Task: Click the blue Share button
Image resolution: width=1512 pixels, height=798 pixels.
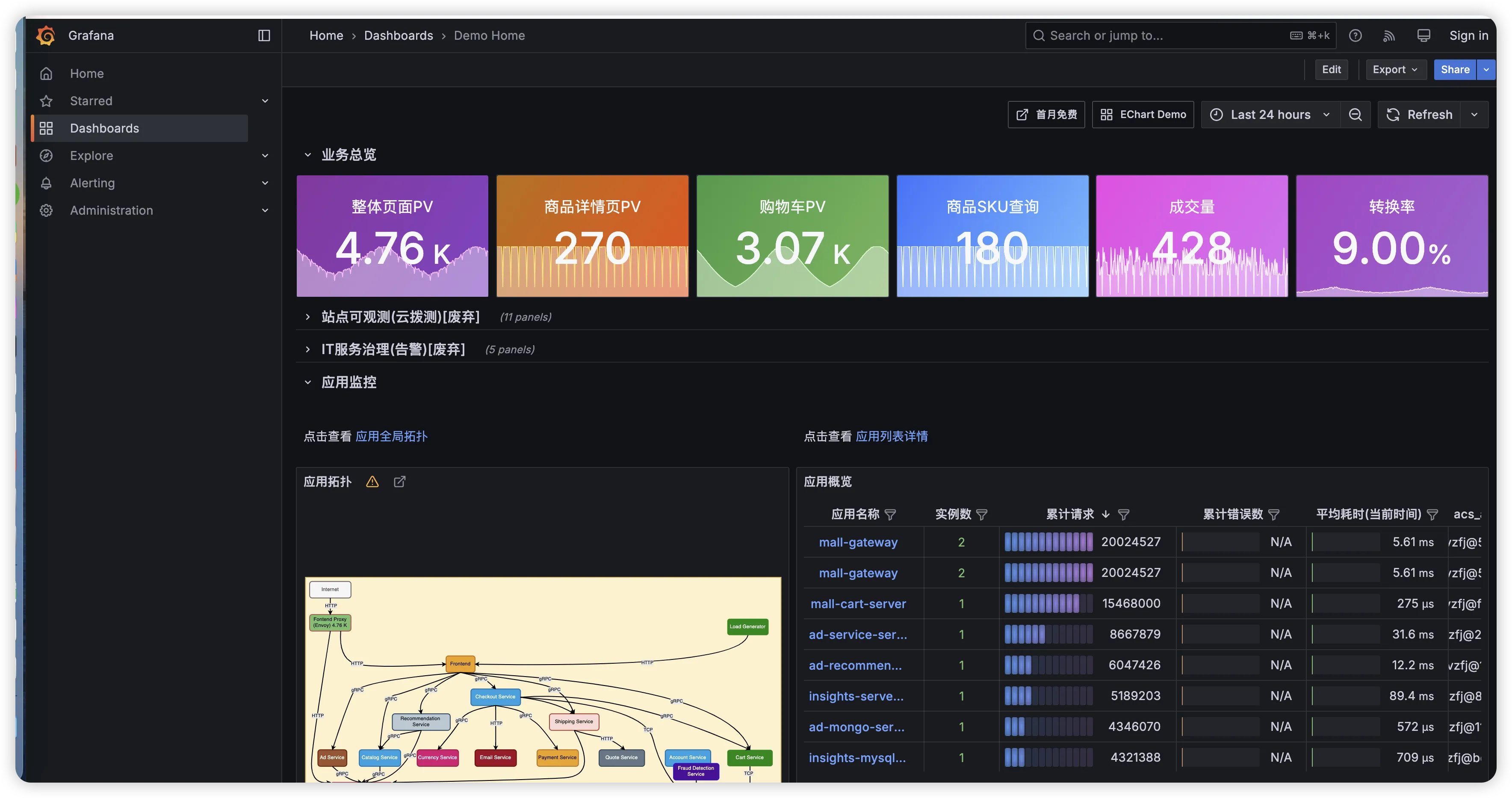Action: pos(1454,69)
